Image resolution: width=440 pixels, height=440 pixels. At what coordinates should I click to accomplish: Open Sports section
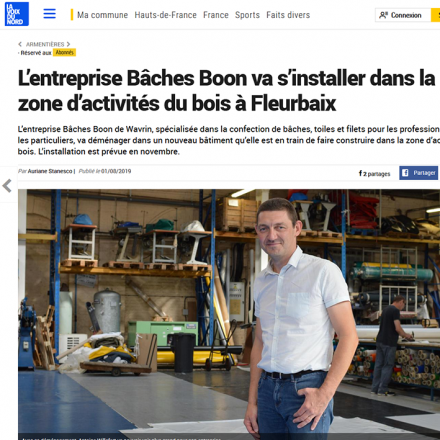pos(247,15)
